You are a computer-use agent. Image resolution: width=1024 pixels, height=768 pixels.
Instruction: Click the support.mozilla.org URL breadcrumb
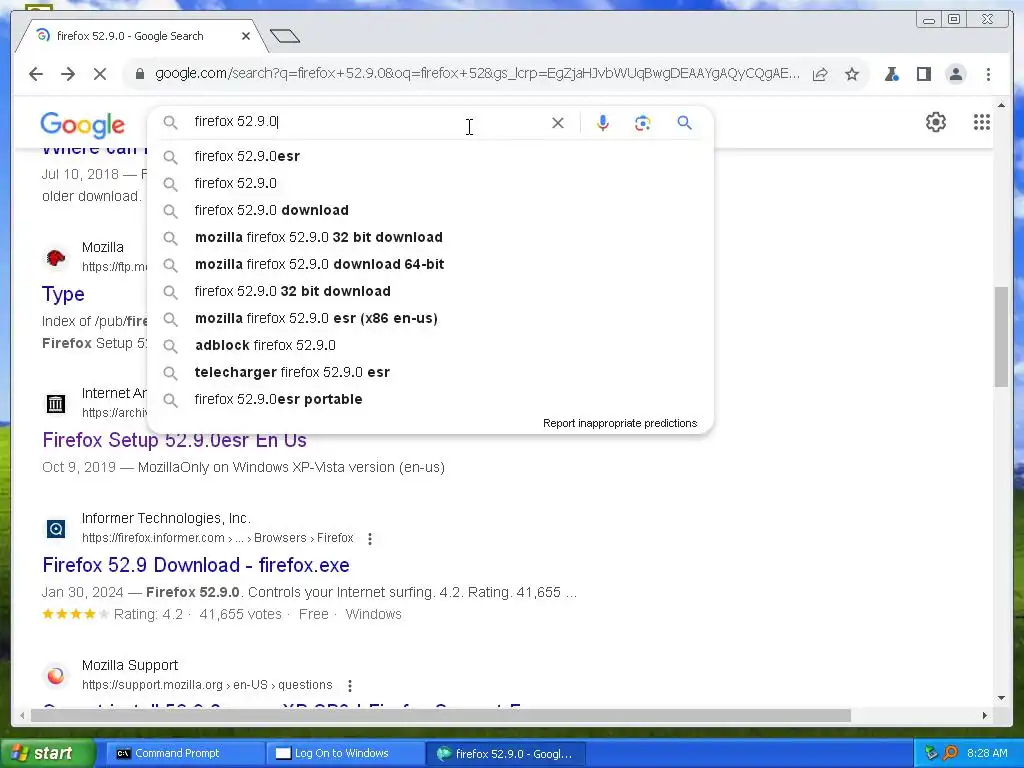207,685
